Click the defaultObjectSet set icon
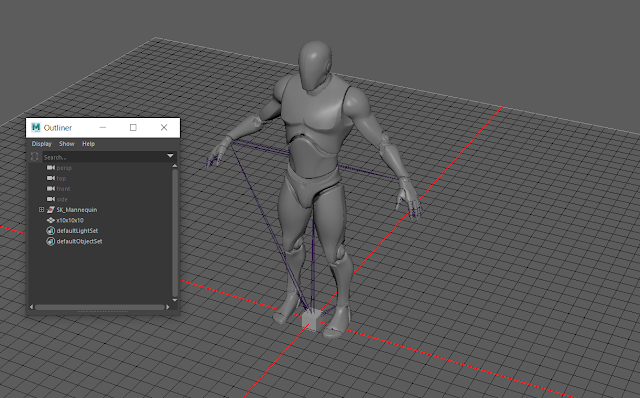This screenshot has width=640, height=398. [51, 241]
